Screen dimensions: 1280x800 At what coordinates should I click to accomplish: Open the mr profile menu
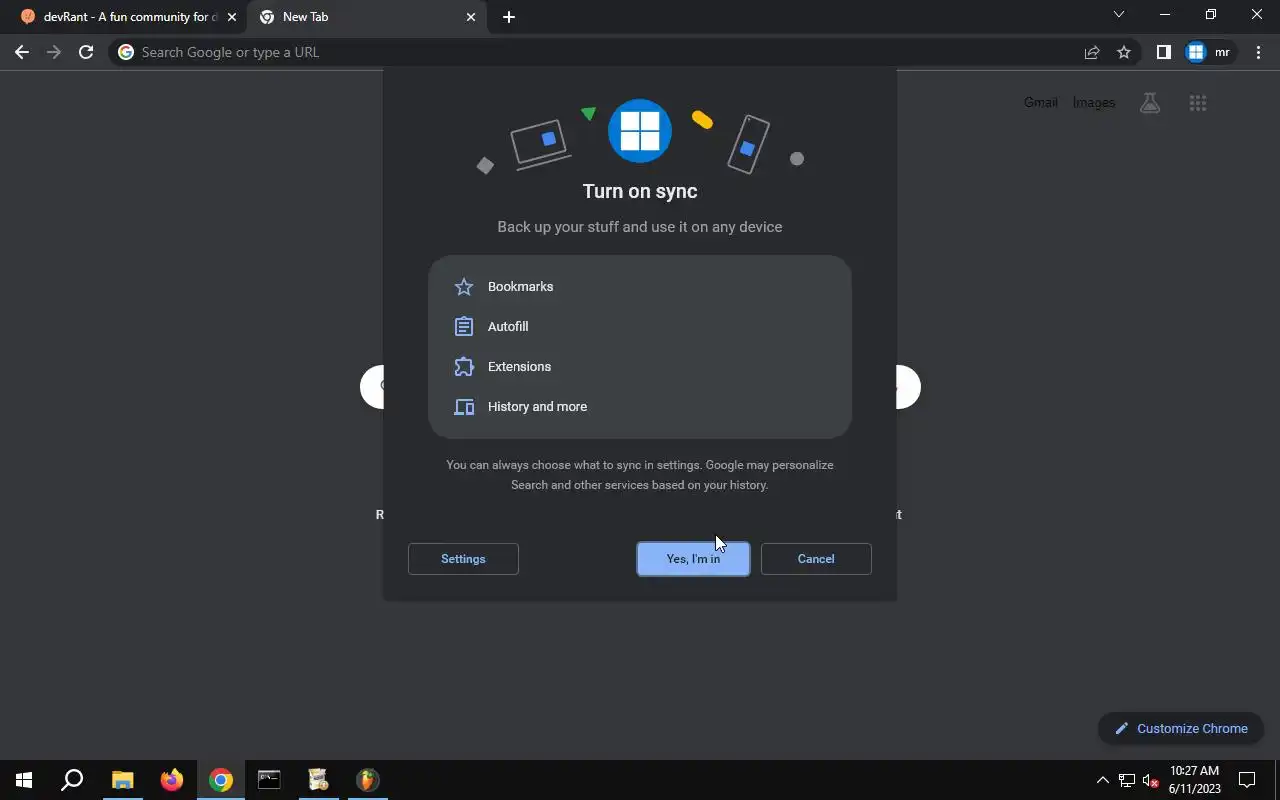(1210, 52)
